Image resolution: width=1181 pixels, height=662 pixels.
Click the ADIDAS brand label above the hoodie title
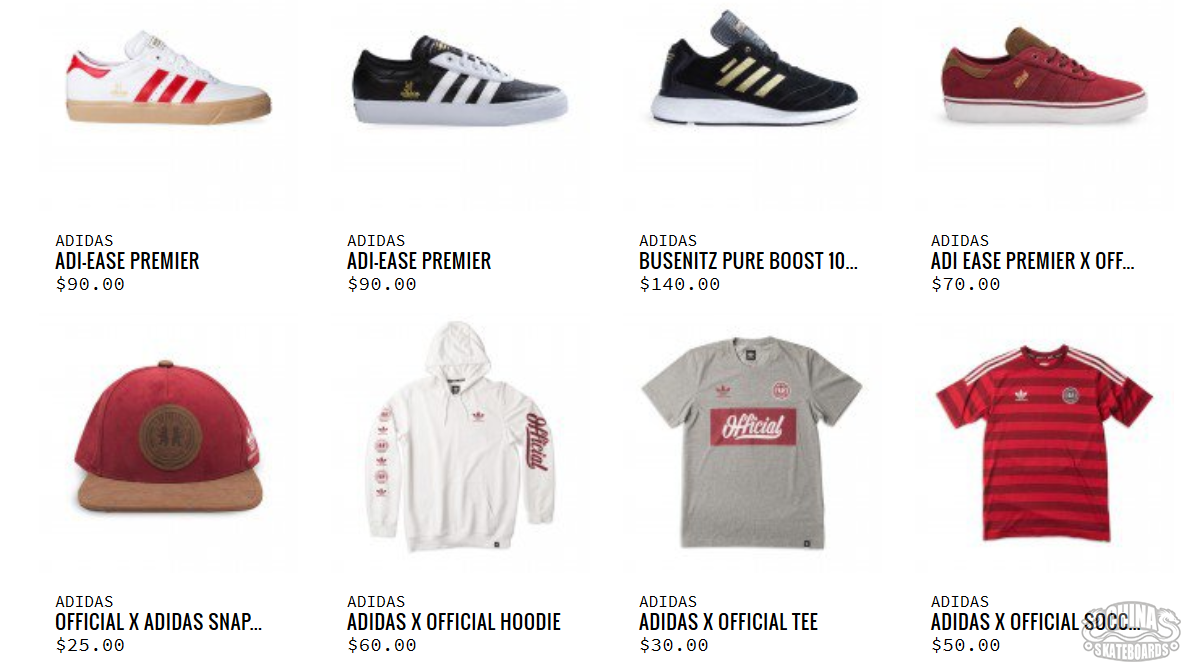tap(376, 602)
